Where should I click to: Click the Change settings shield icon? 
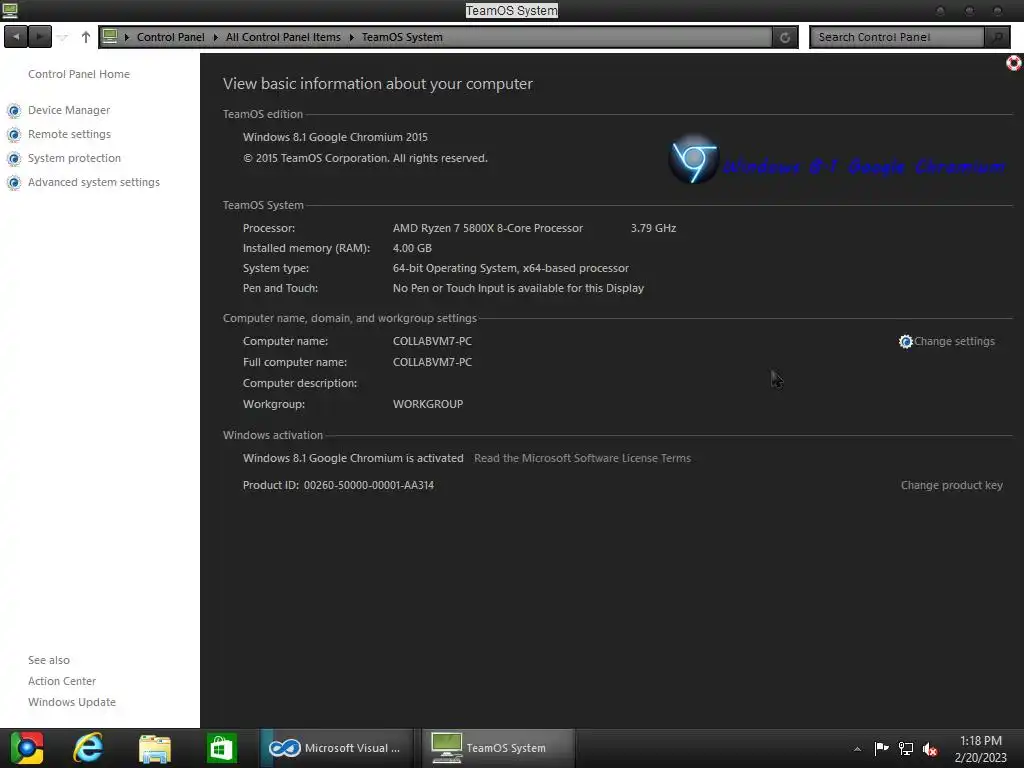[x=905, y=342]
